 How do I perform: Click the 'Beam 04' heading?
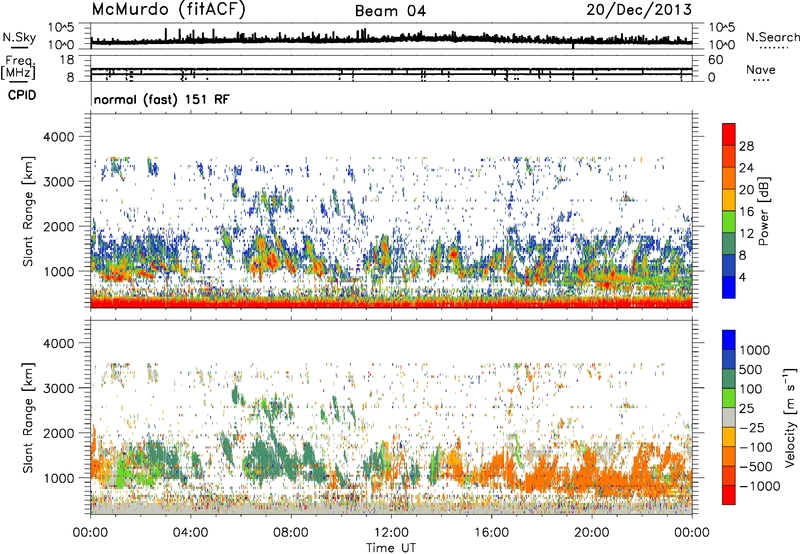point(390,11)
